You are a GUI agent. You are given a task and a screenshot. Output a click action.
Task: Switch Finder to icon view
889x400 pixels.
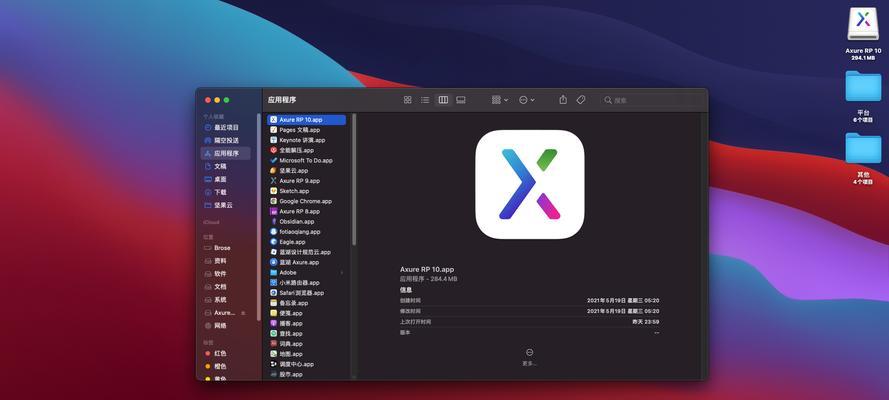click(x=407, y=100)
